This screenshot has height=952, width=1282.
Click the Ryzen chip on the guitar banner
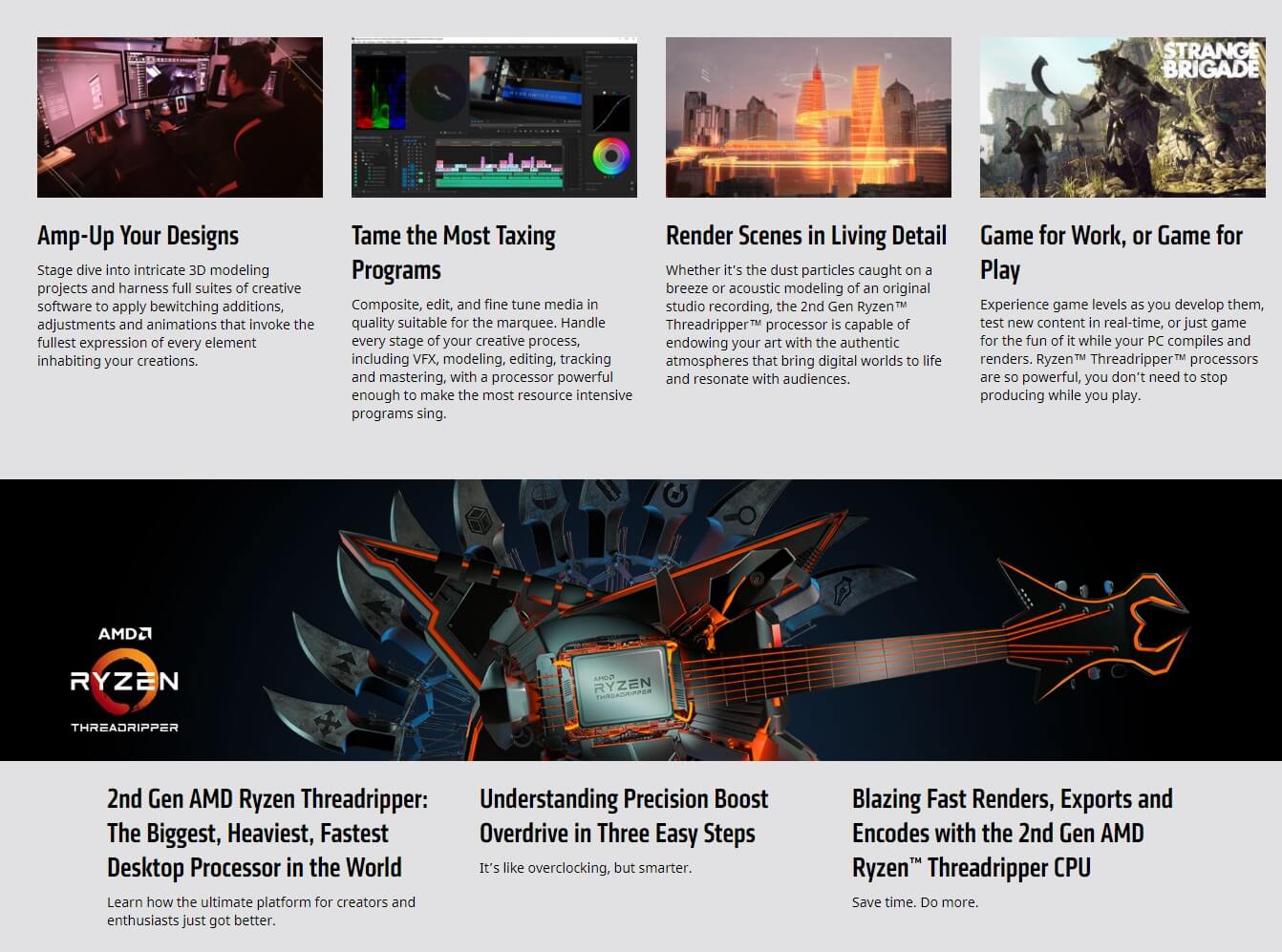(623, 685)
